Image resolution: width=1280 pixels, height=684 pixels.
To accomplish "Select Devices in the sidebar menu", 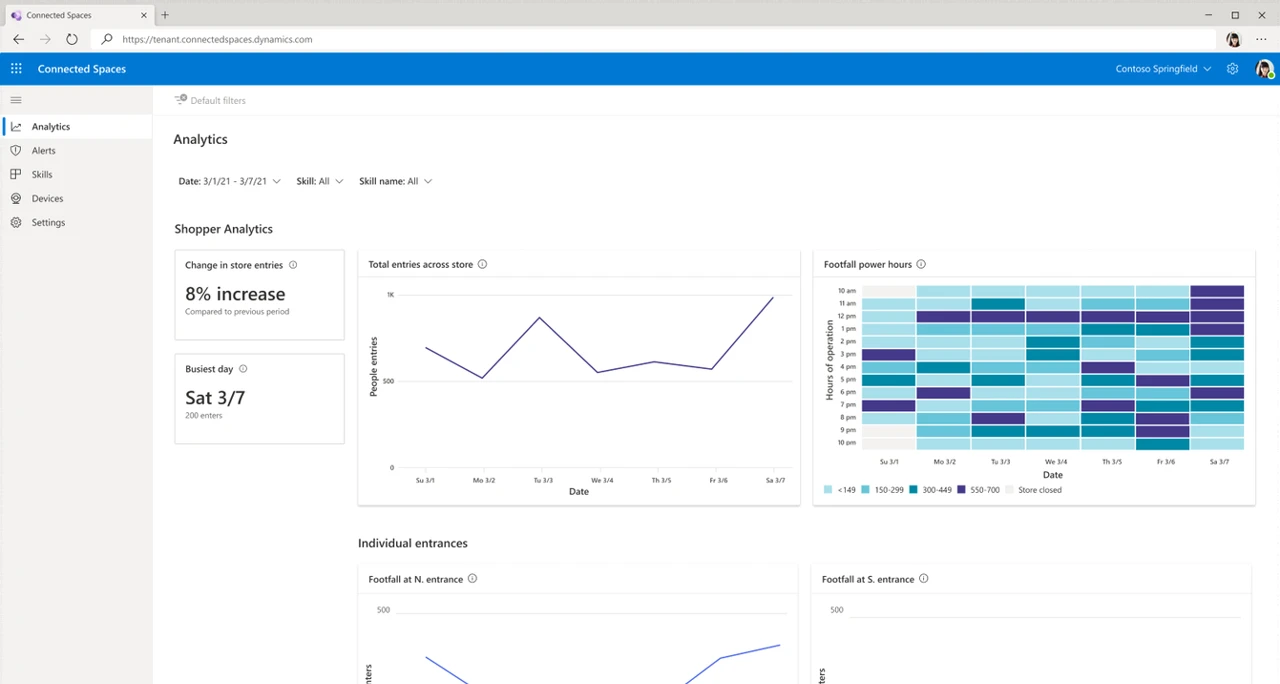I will [76, 199].
